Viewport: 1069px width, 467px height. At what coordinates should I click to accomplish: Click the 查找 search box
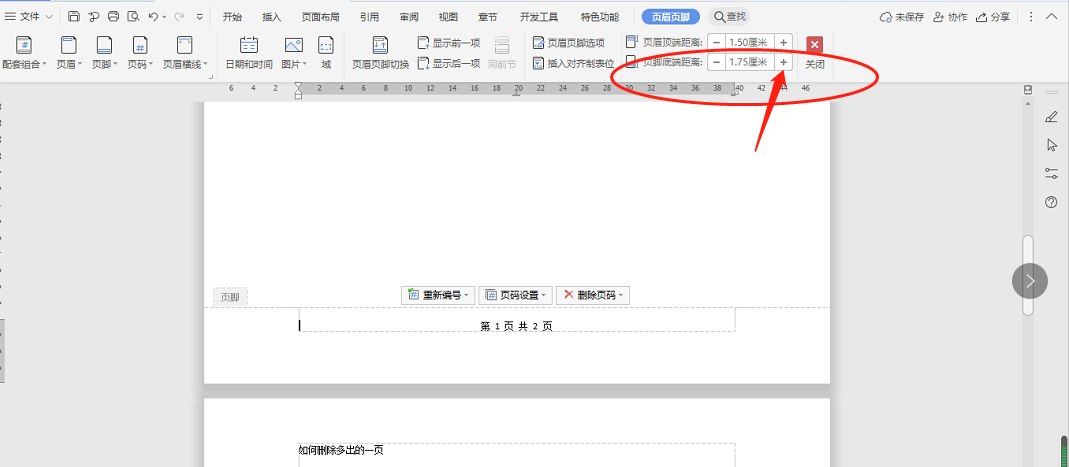tap(729, 17)
